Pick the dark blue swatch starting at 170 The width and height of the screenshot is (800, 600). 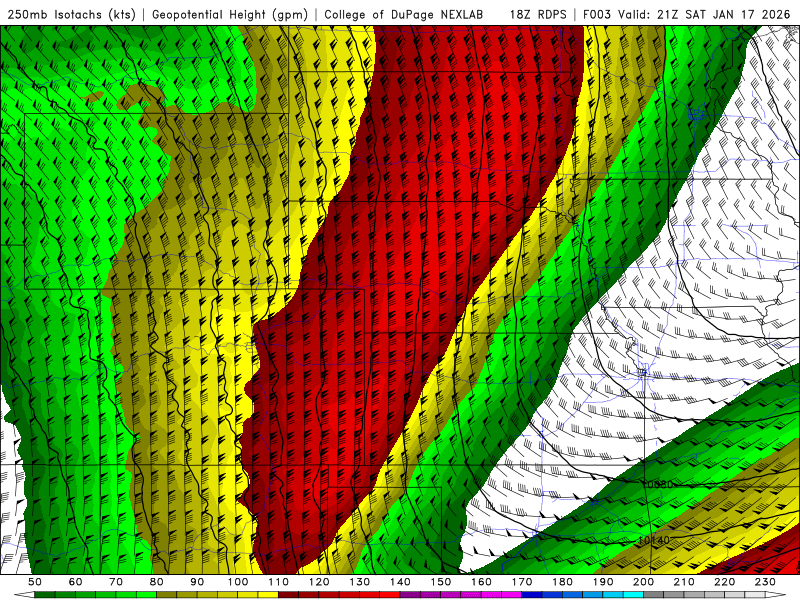pos(532,595)
